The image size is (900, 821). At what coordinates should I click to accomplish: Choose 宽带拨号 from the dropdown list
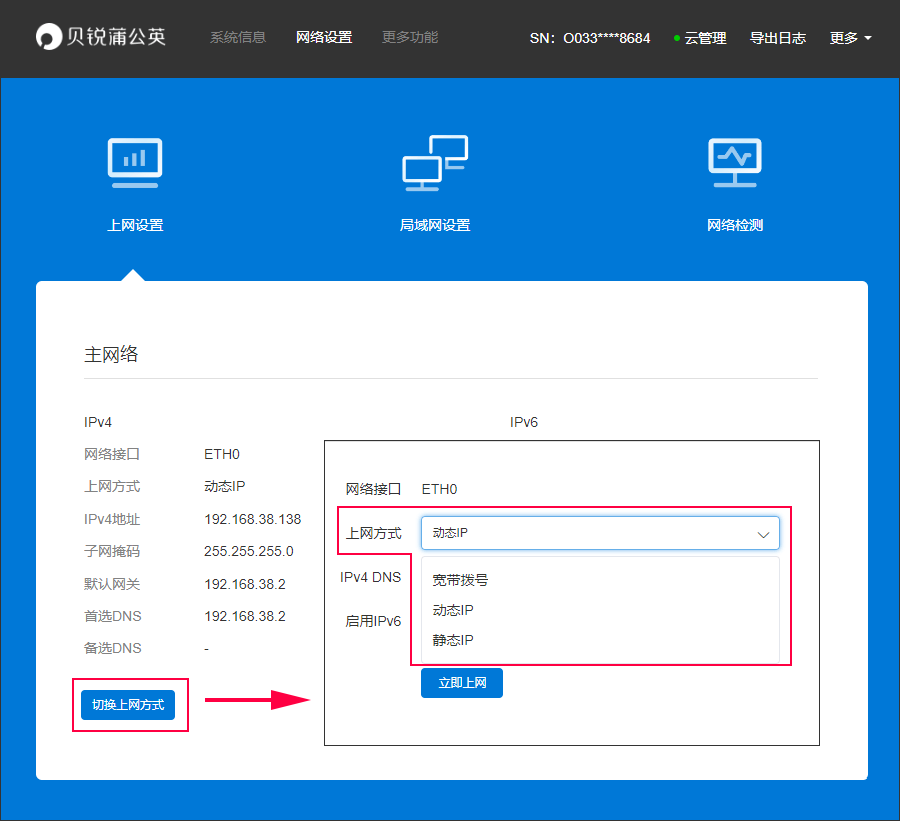pos(460,580)
